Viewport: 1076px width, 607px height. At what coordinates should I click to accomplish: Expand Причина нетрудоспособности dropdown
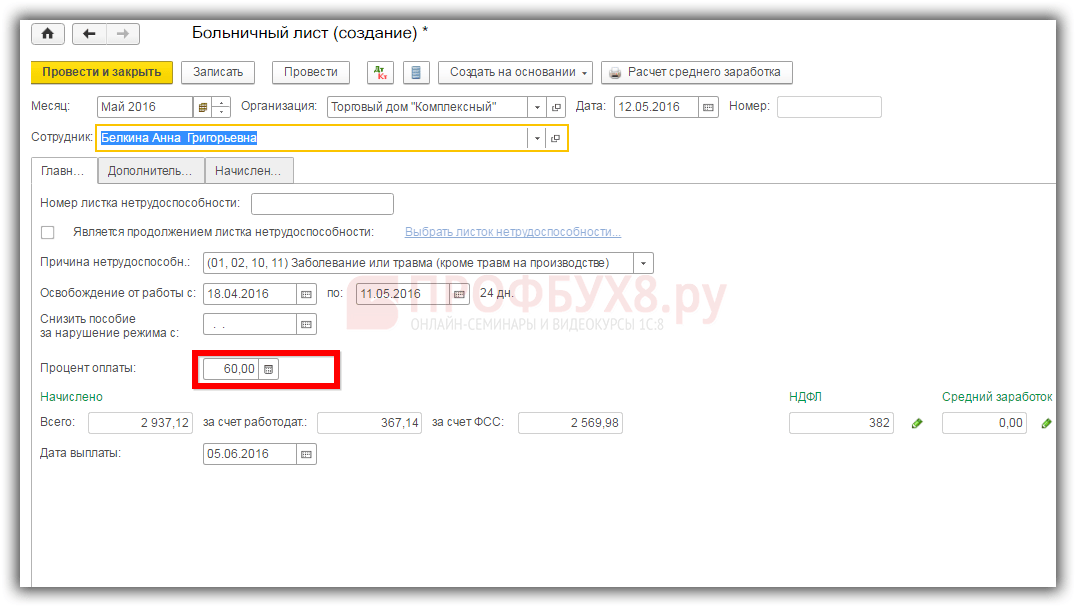[644, 263]
